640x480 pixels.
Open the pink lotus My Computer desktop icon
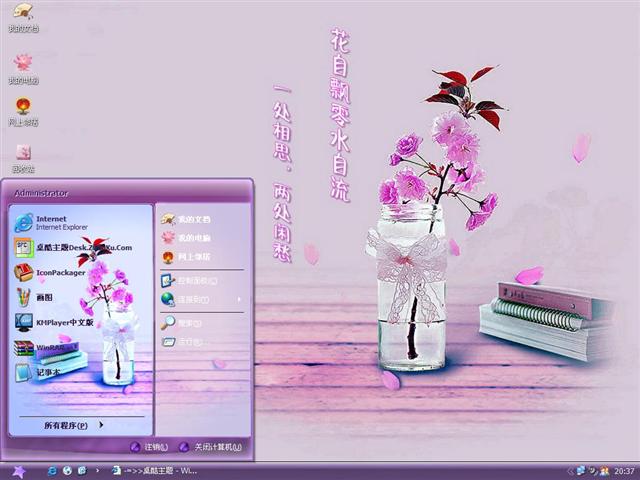[23, 69]
